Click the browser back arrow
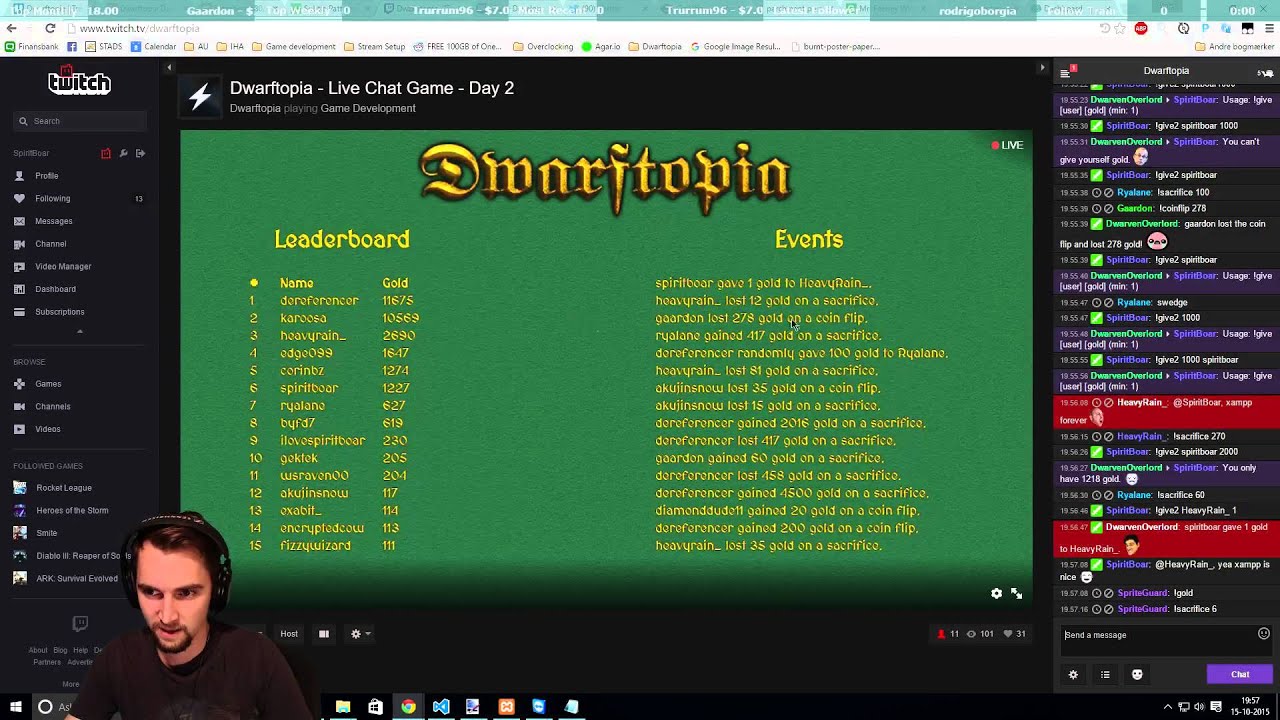This screenshot has height=720, width=1280. pyautogui.click(x=11, y=28)
